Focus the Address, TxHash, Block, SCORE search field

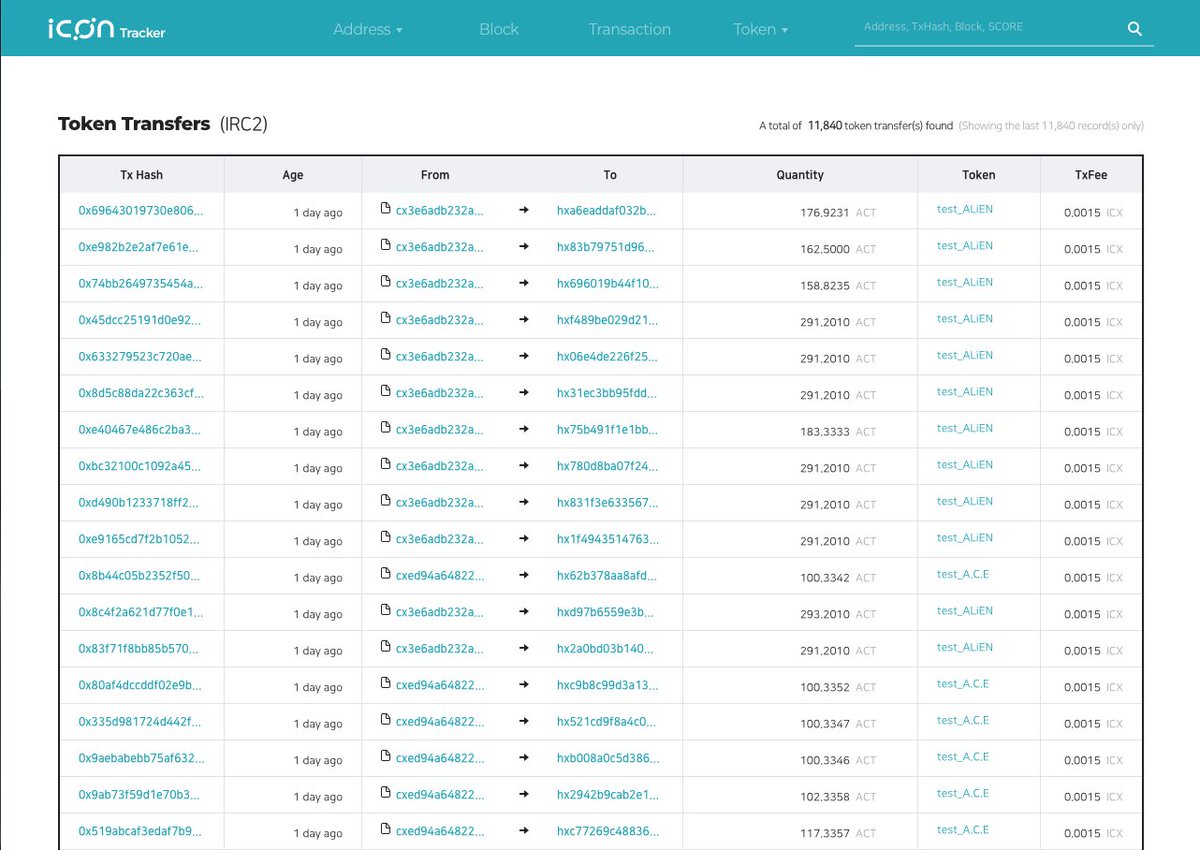(988, 27)
